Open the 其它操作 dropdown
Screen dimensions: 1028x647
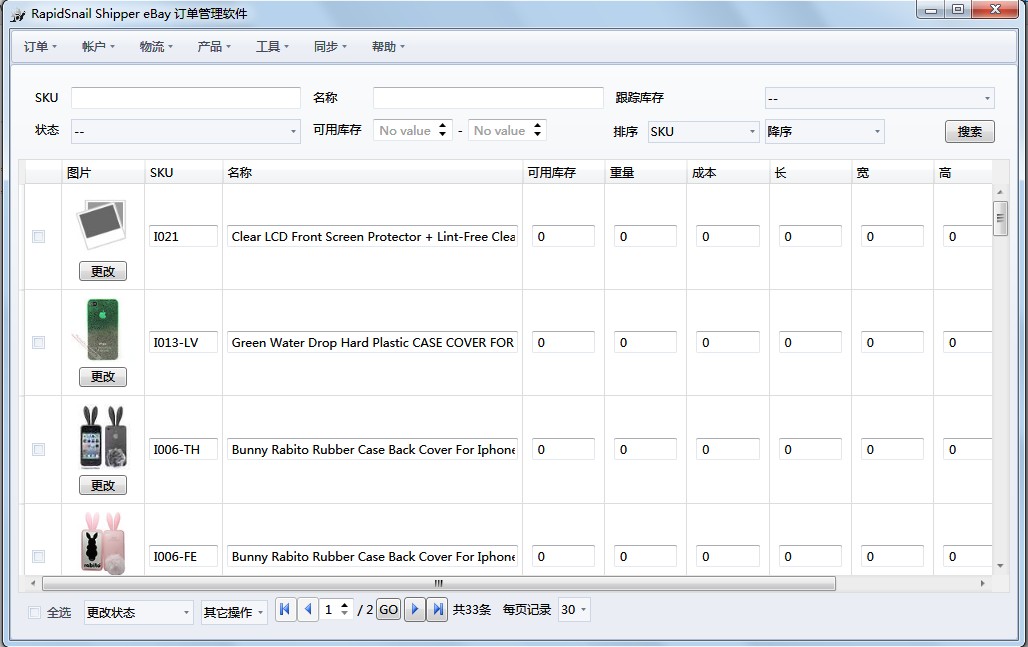234,612
